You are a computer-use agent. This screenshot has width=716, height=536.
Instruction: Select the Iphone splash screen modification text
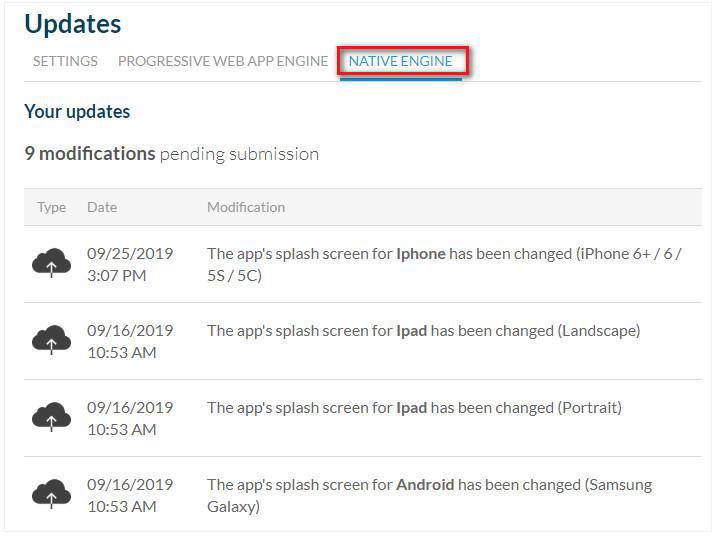(x=444, y=264)
